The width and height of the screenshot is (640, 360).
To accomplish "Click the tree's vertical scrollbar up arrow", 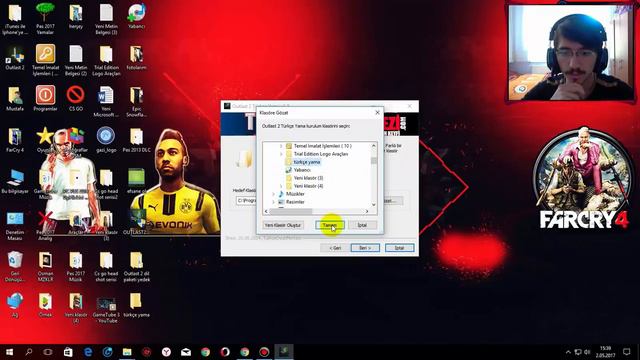I will (x=373, y=146).
